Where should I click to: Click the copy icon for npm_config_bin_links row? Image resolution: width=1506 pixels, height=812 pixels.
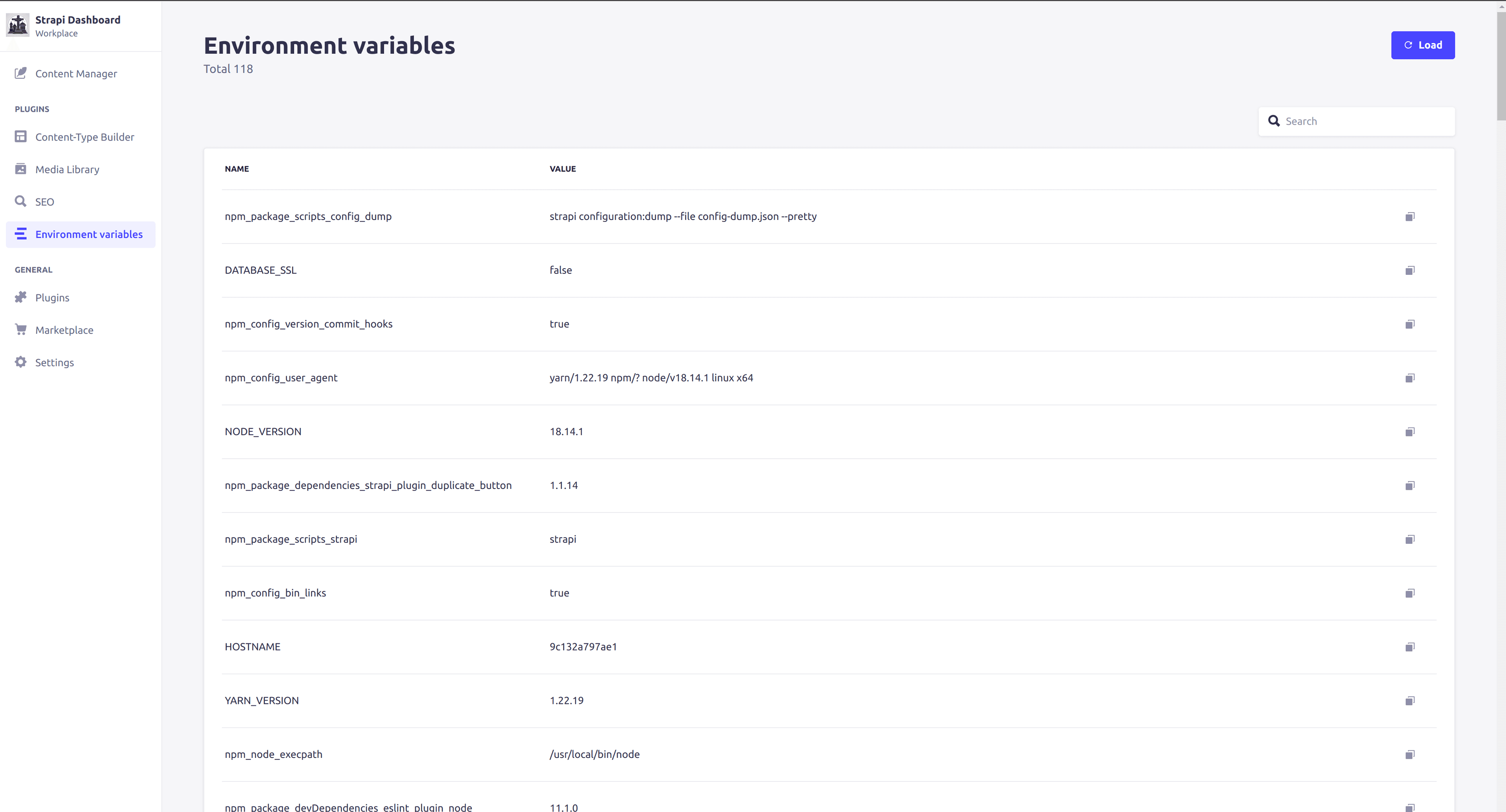1410,592
